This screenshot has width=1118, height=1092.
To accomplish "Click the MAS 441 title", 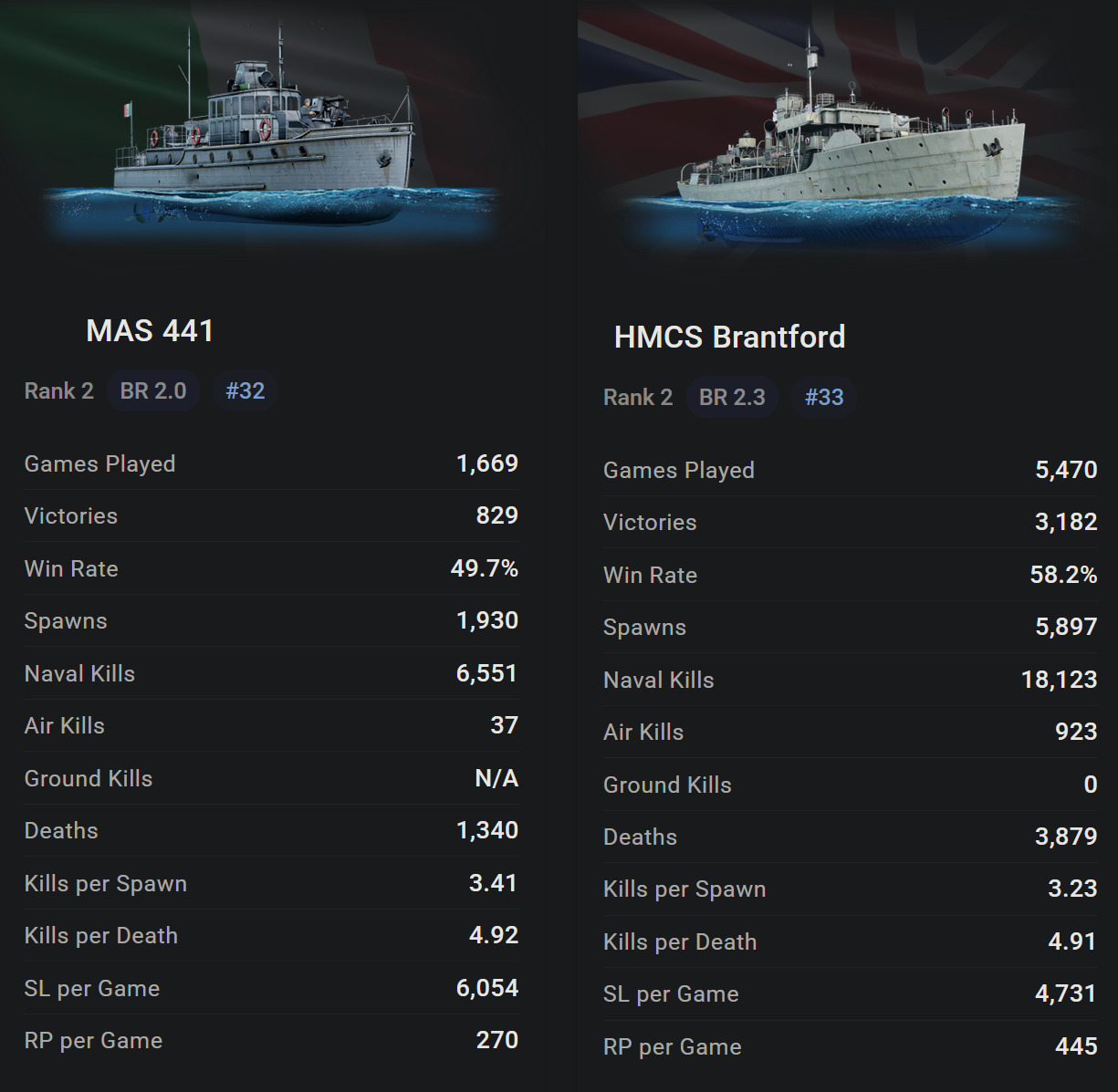I will coord(150,330).
